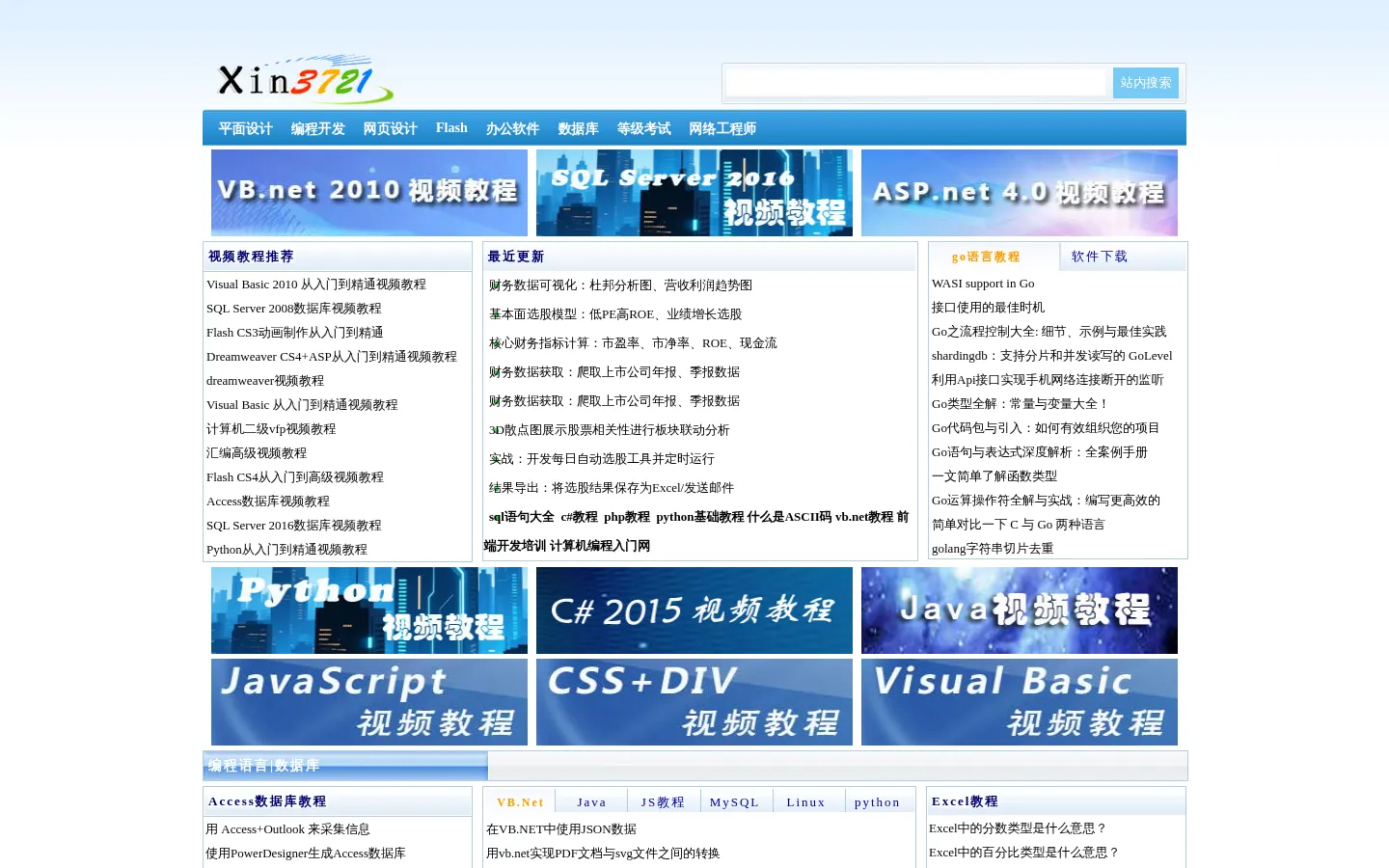This screenshot has height=868, width=1389.
Task: Open the 等级考试 menu
Action: pyautogui.click(x=643, y=128)
